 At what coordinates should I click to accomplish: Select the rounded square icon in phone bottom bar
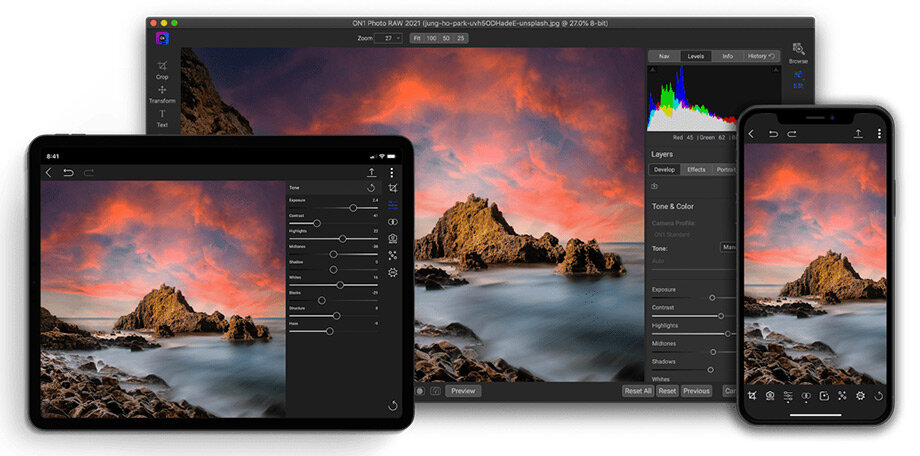click(824, 396)
